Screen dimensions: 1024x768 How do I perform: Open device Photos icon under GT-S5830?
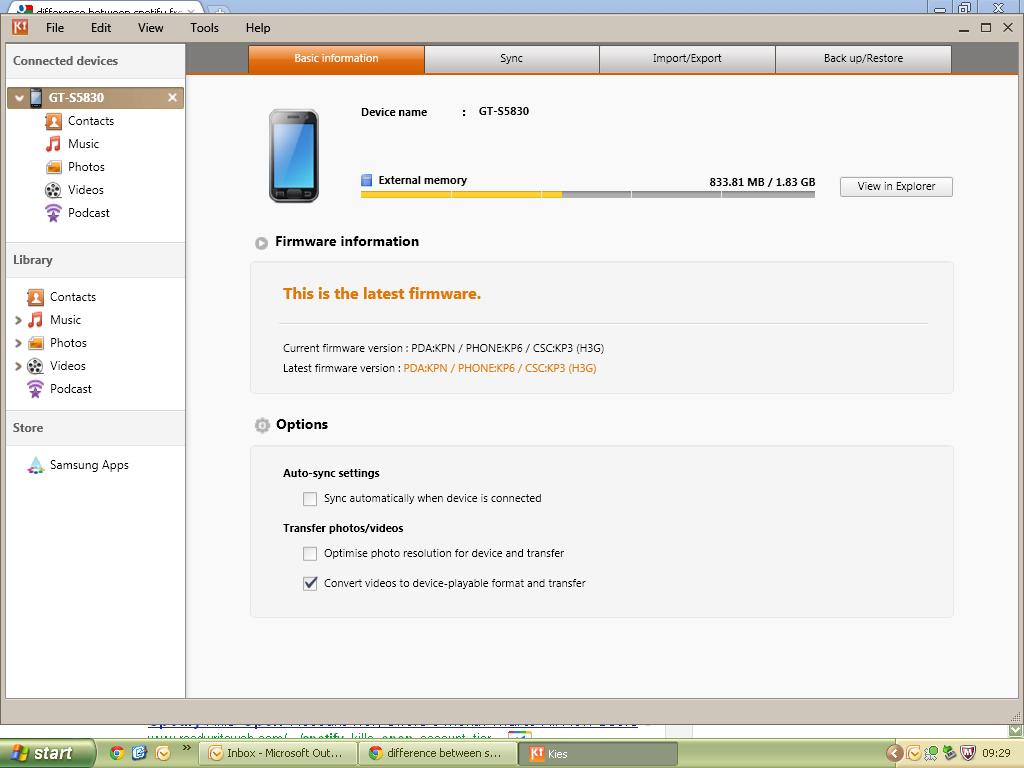(x=54, y=167)
